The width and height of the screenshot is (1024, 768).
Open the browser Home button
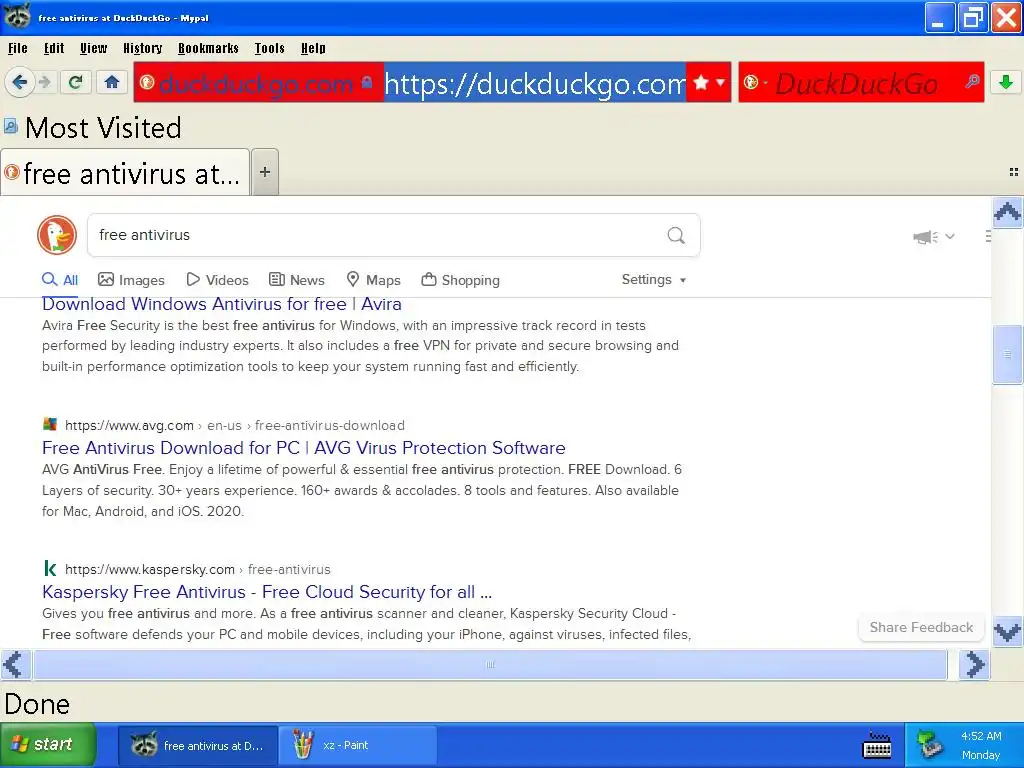pos(112,82)
